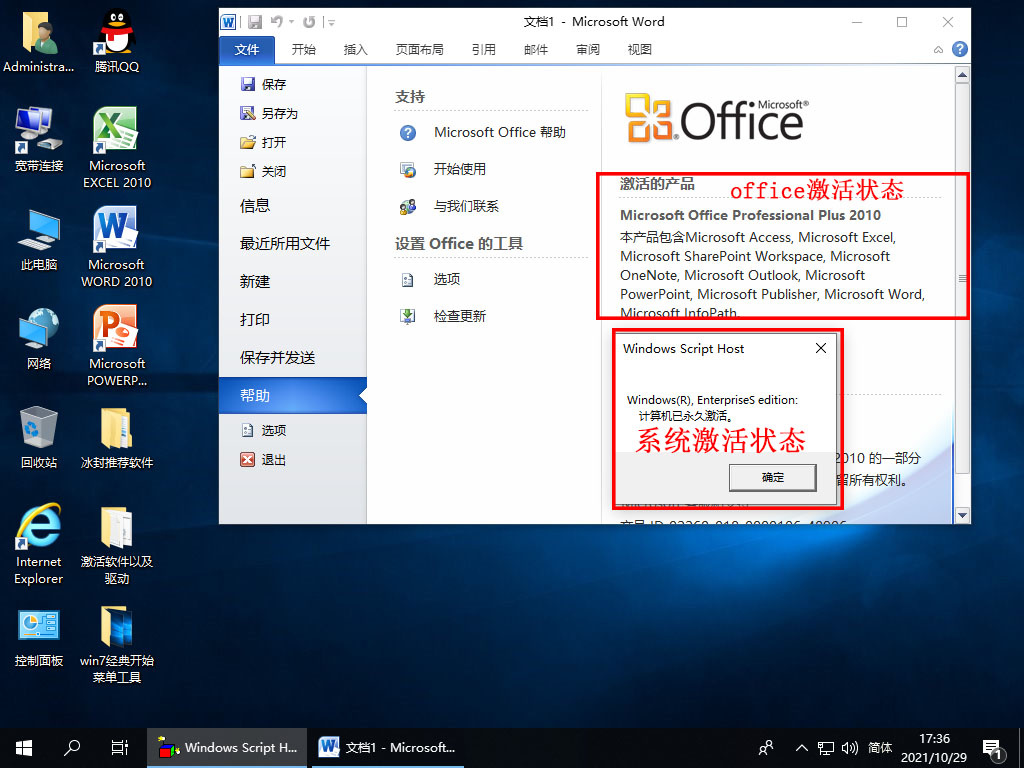
Task: Open the Administrator folder on desktop
Action: 39,40
